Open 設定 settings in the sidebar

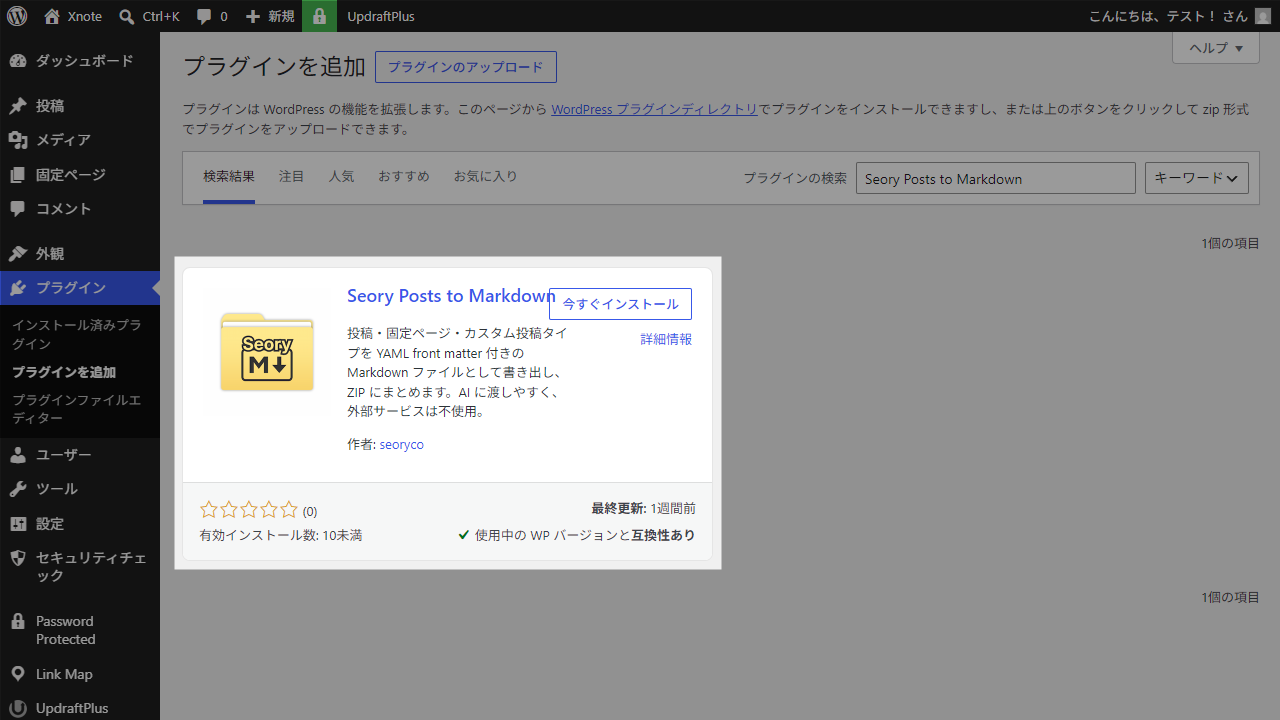(x=80, y=524)
